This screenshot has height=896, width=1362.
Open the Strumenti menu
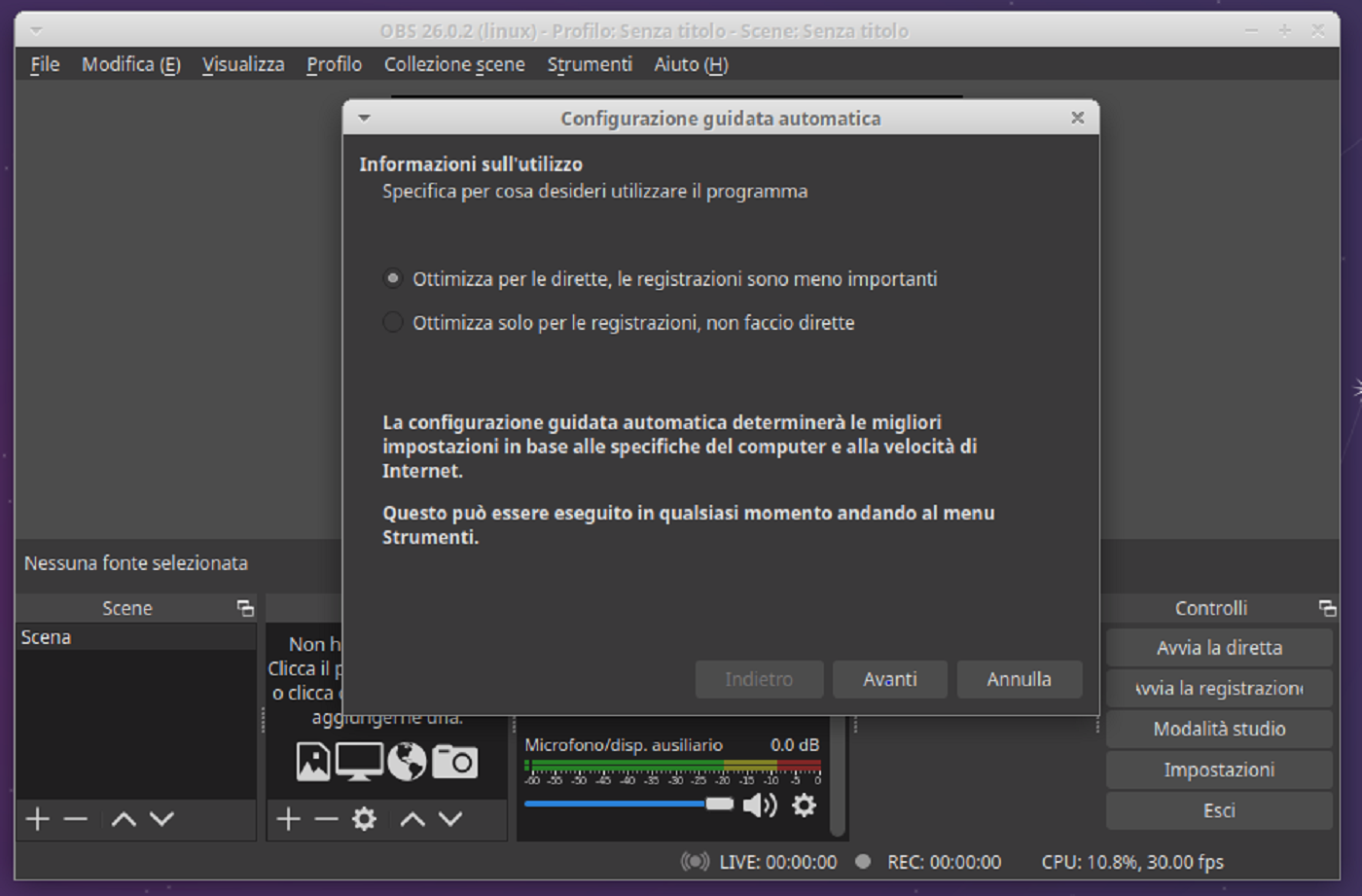590,64
